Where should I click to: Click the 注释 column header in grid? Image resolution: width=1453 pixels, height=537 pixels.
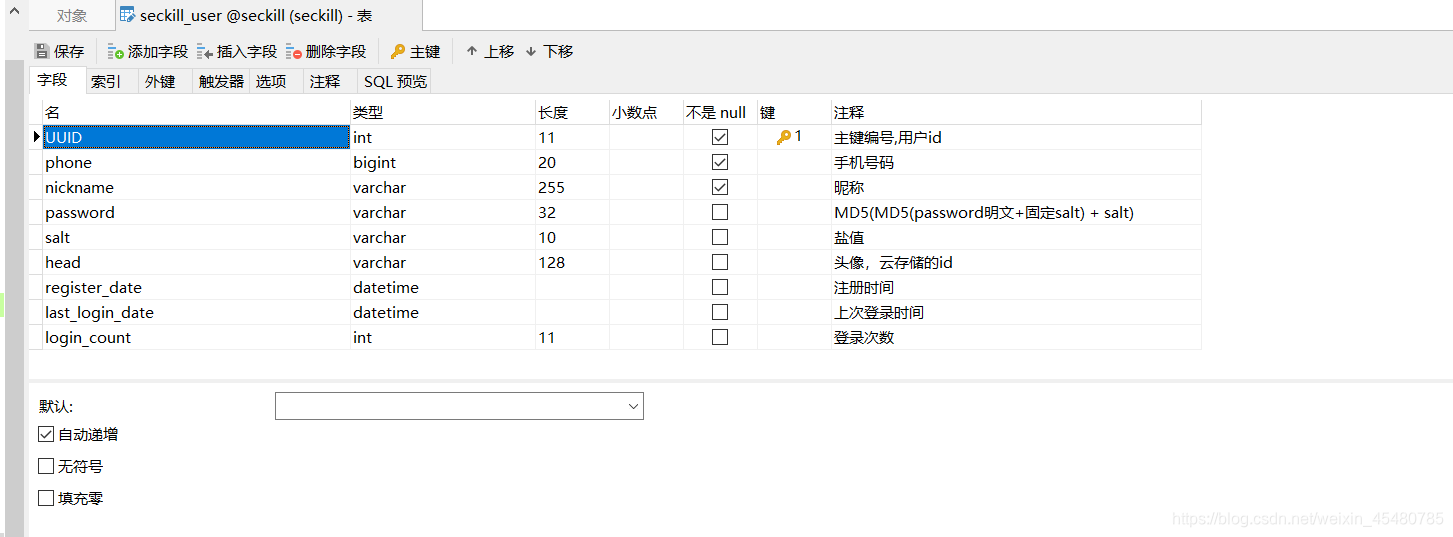click(1016, 112)
